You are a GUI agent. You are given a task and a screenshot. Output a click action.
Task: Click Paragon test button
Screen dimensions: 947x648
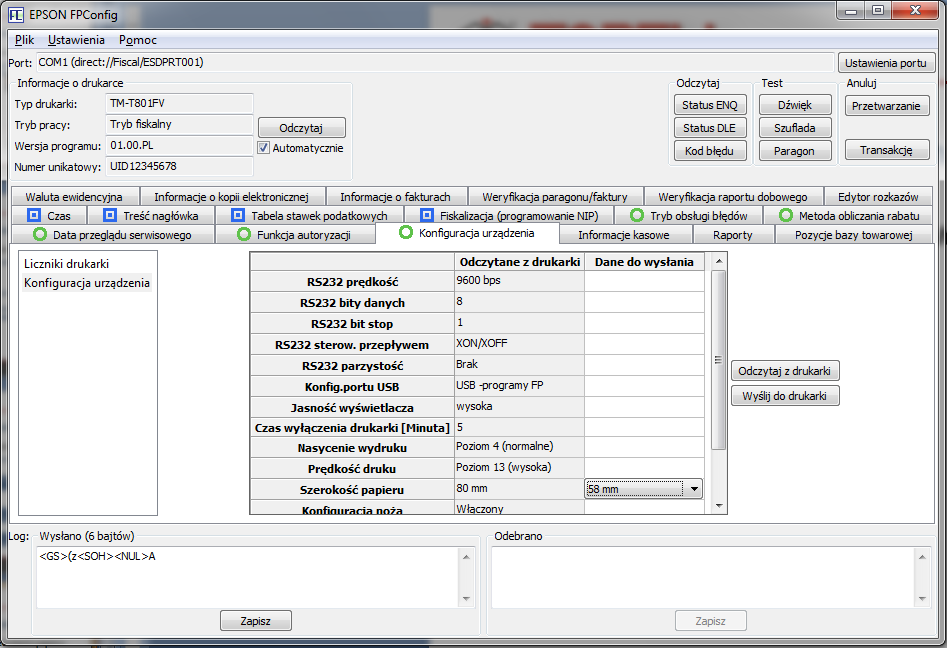pos(795,151)
